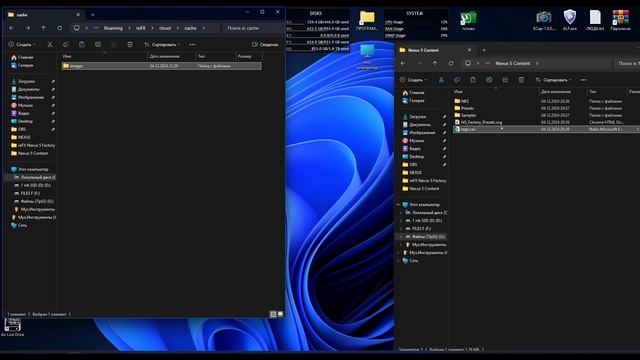Image resolution: width=640 pixels, height=360 pixels.
Task: Open the white text document on desktop
Action: point(595,20)
